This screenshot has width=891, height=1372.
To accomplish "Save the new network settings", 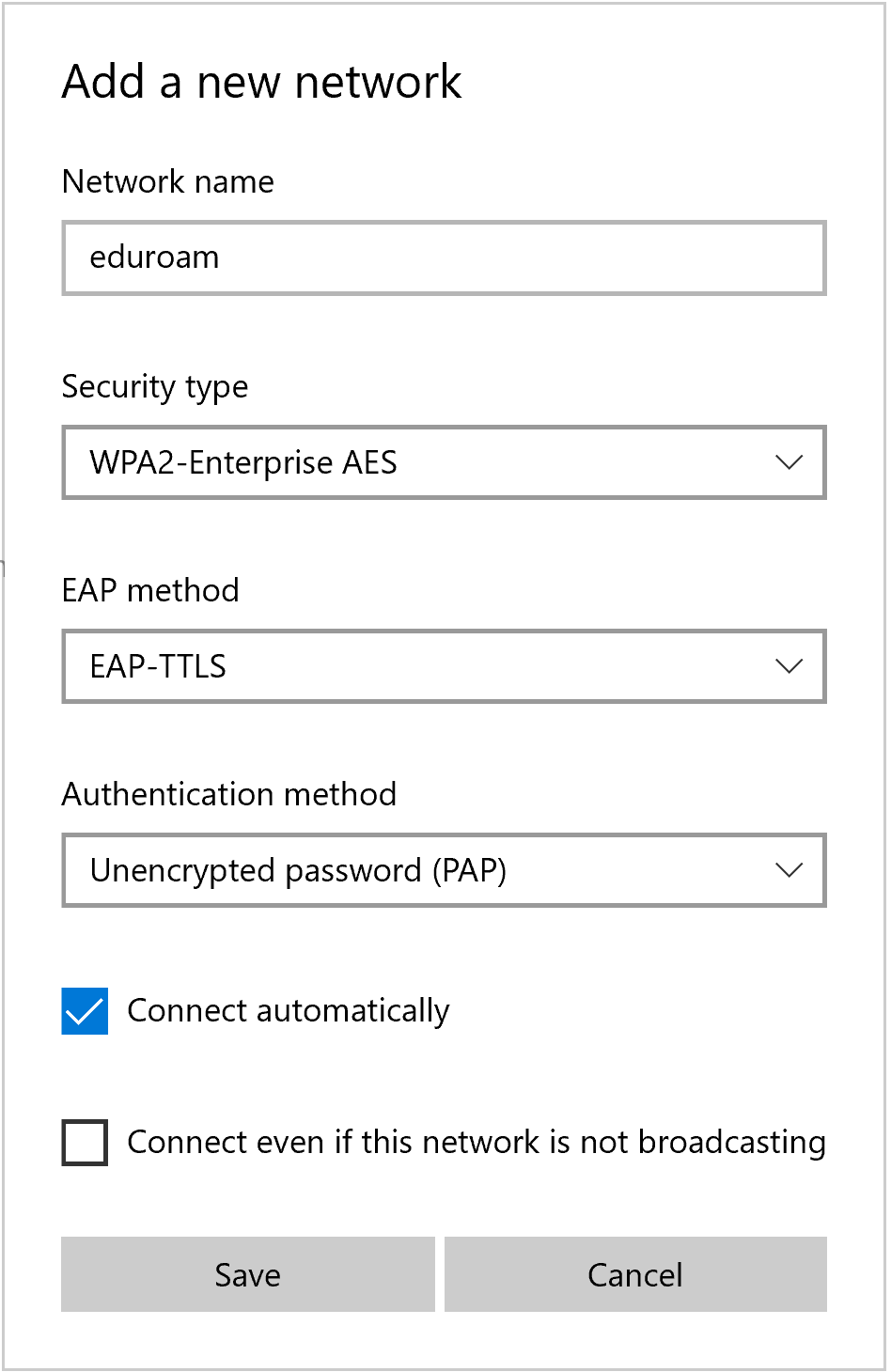I will point(248,1274).
